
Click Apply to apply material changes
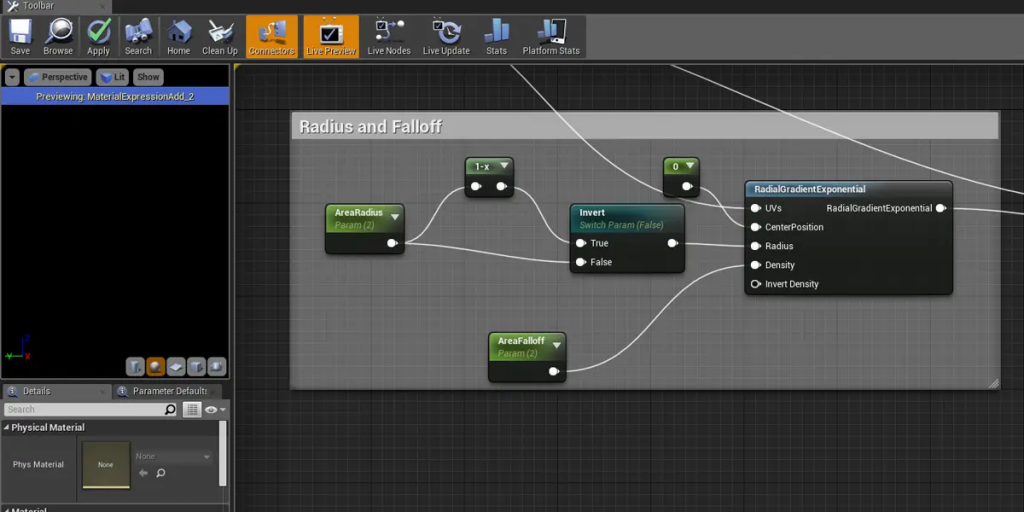coord(98,37)
